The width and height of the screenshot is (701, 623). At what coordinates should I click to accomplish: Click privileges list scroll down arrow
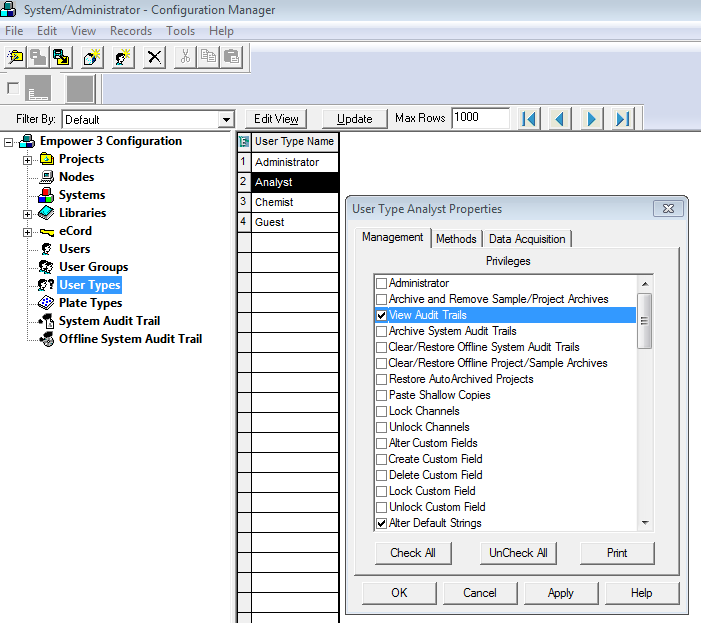(645, 523)
